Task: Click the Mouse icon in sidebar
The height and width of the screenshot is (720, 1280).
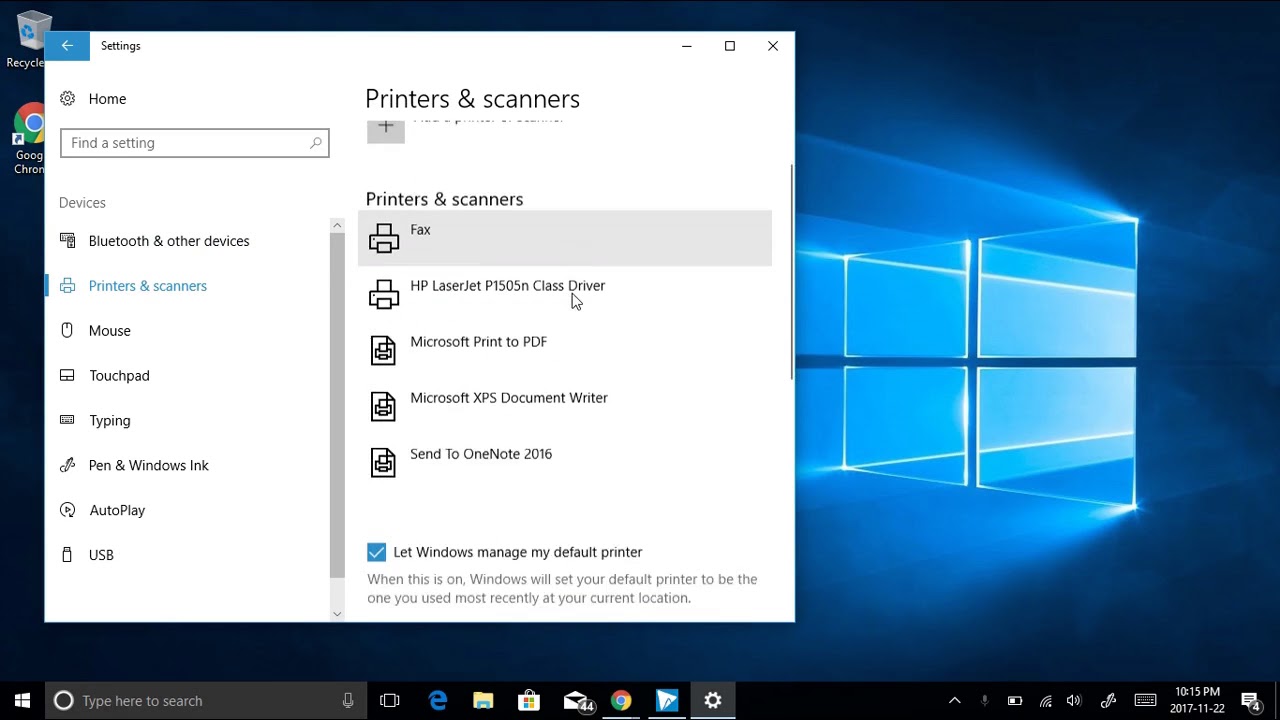Action: [67, 330]
